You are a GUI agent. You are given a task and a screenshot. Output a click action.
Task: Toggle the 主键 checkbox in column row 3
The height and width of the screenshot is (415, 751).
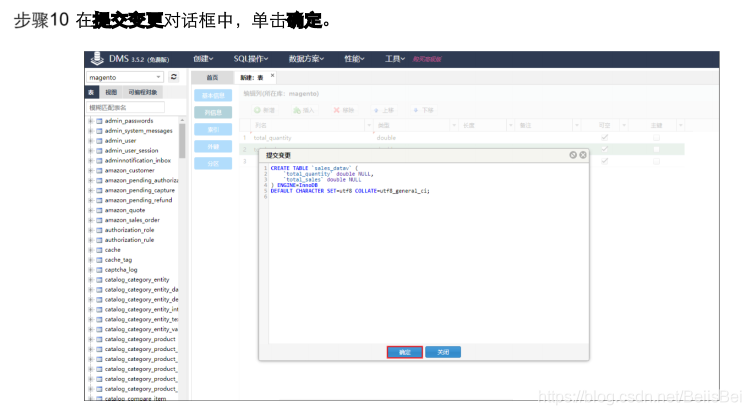click(656, 161)
